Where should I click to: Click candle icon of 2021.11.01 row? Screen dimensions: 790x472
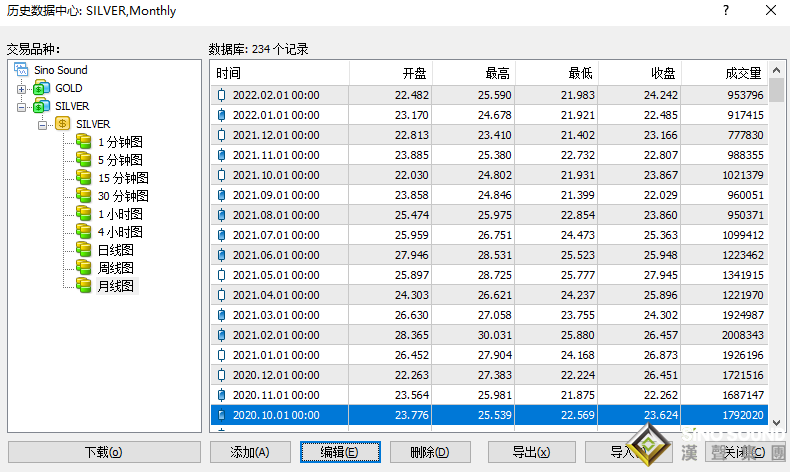click(221, 155)
